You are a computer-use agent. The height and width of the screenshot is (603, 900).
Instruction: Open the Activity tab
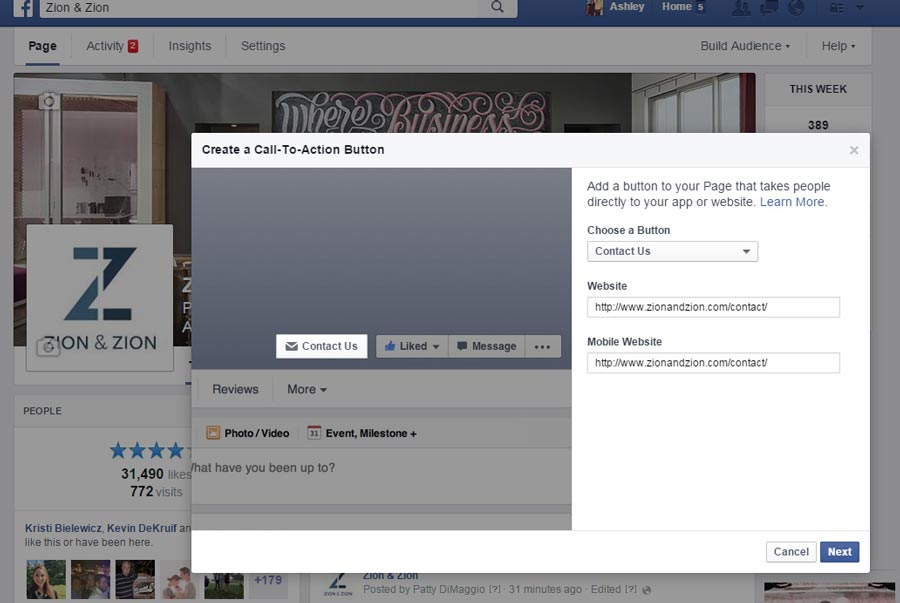pyautogui.click(x=105, y=46)
